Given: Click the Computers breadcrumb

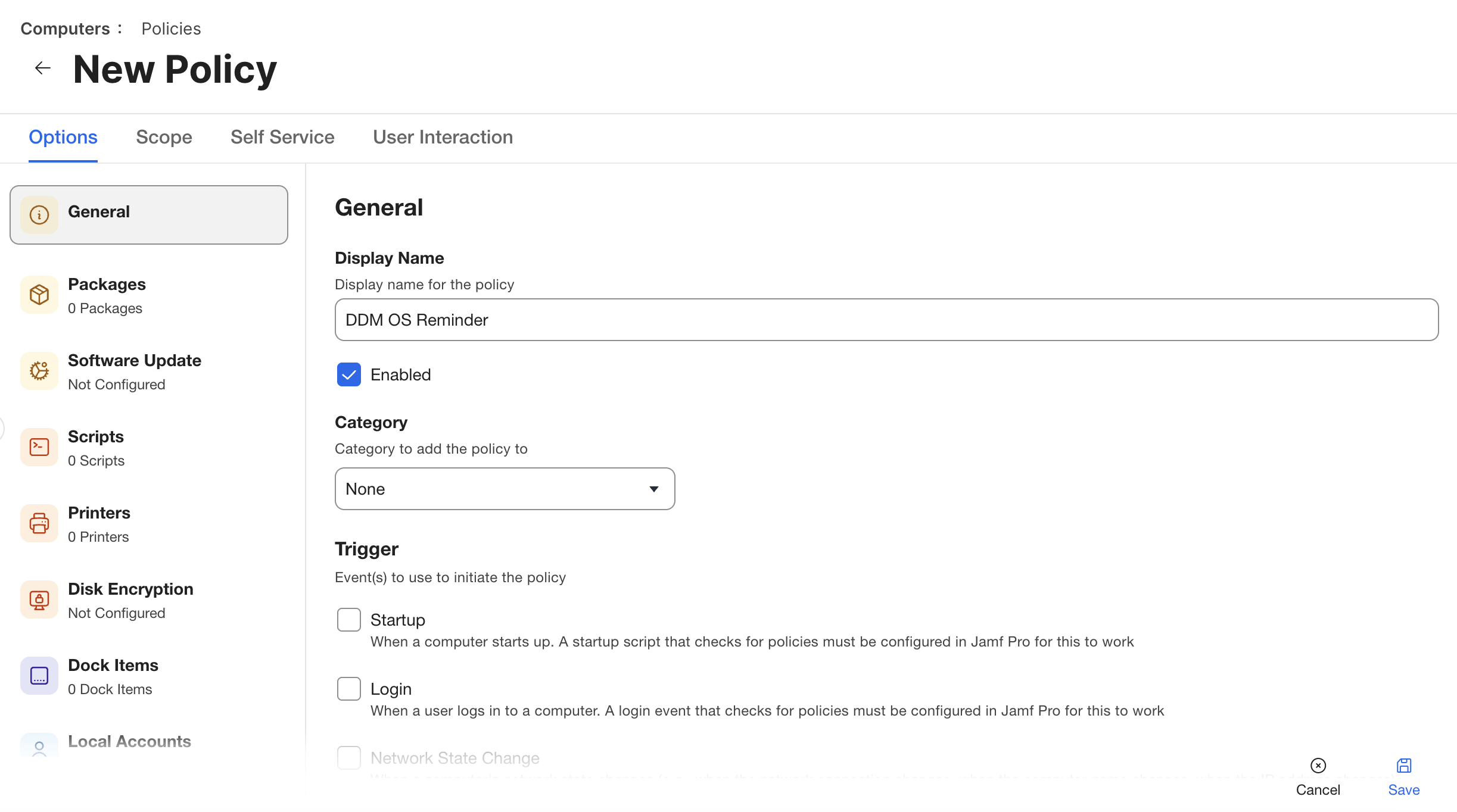Looking at the screenshot, I should [66, 29].
